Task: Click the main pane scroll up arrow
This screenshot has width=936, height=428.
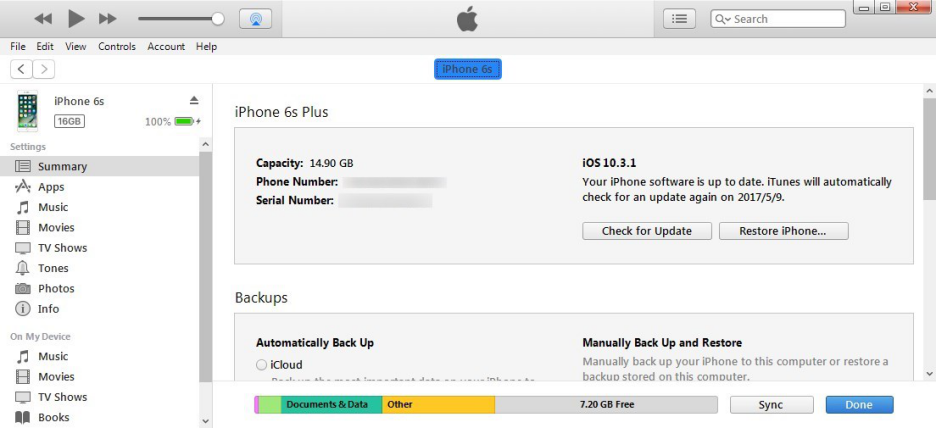Action: (x=929, y=91)
